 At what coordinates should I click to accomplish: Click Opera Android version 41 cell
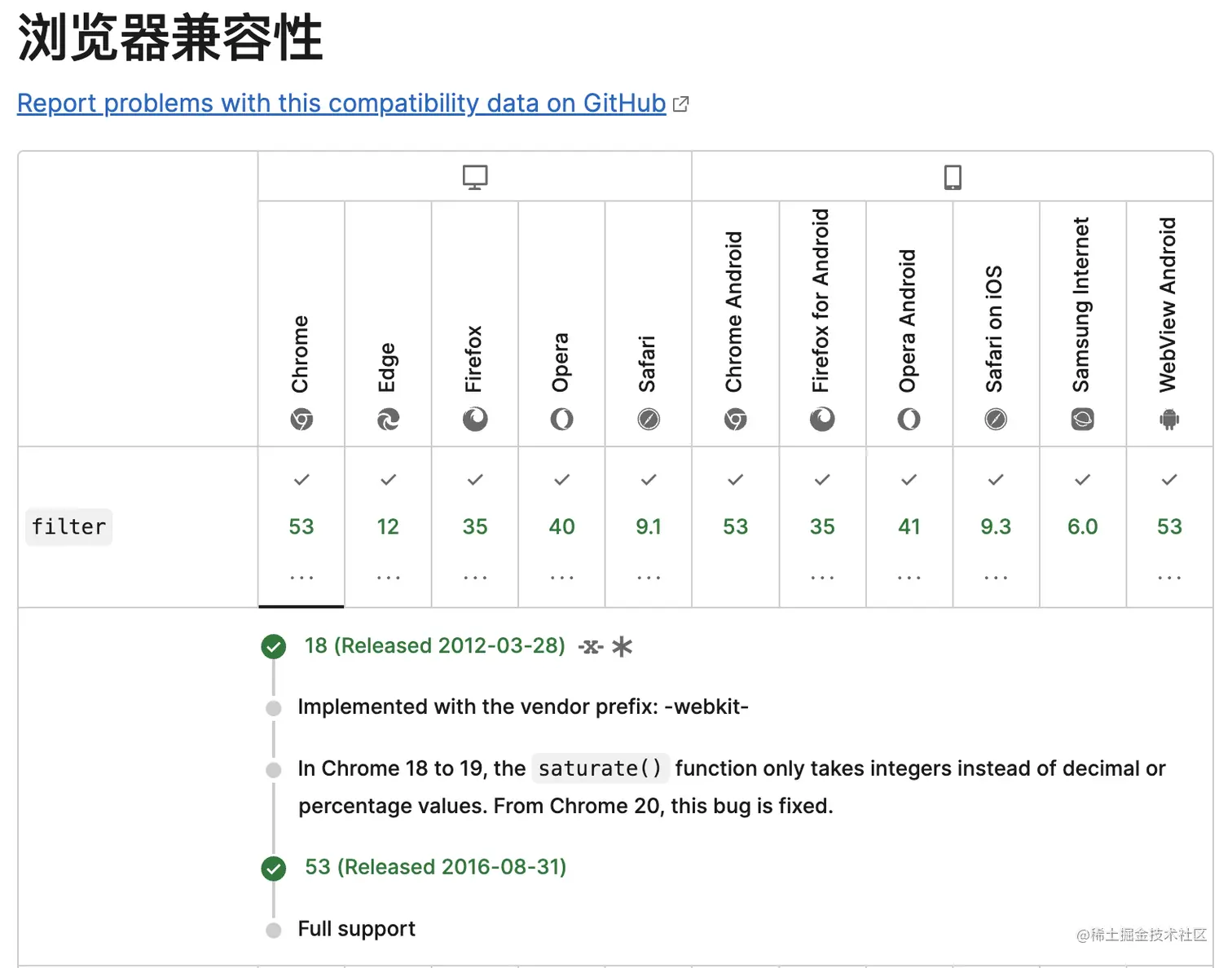[909, 527]
